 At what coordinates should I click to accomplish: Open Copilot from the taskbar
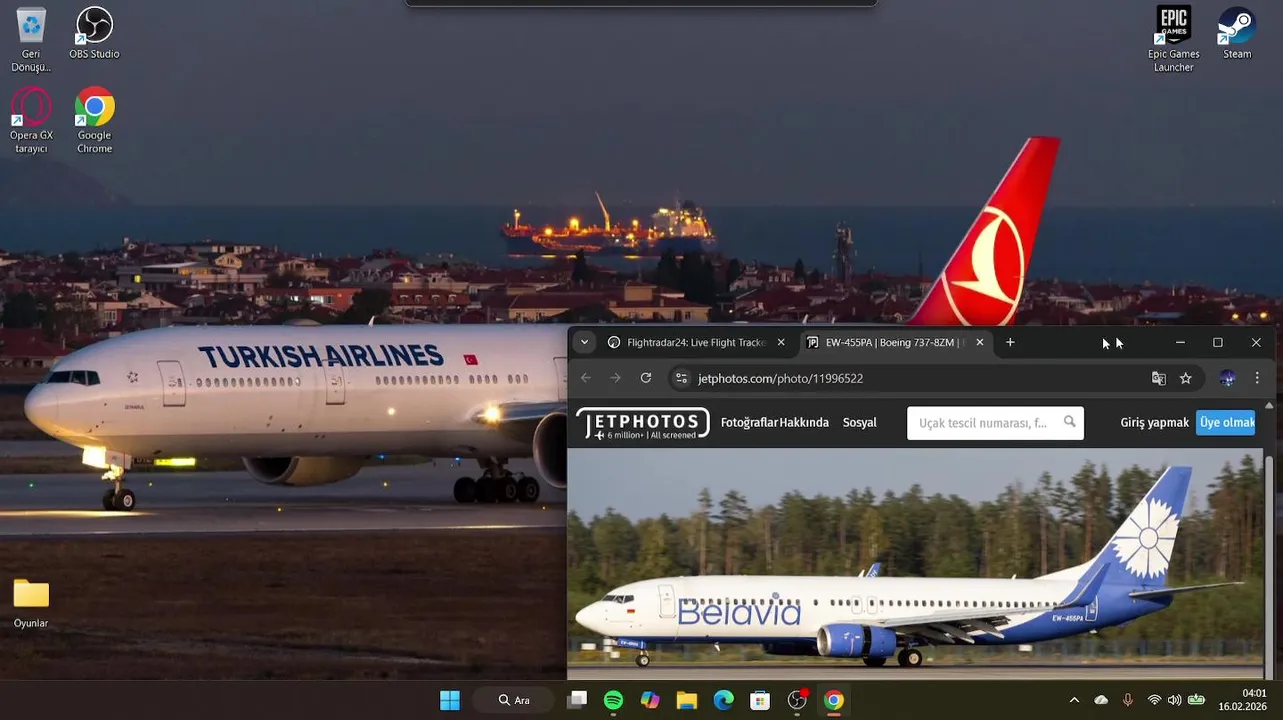pyautogui.click(x=650, y=700)
